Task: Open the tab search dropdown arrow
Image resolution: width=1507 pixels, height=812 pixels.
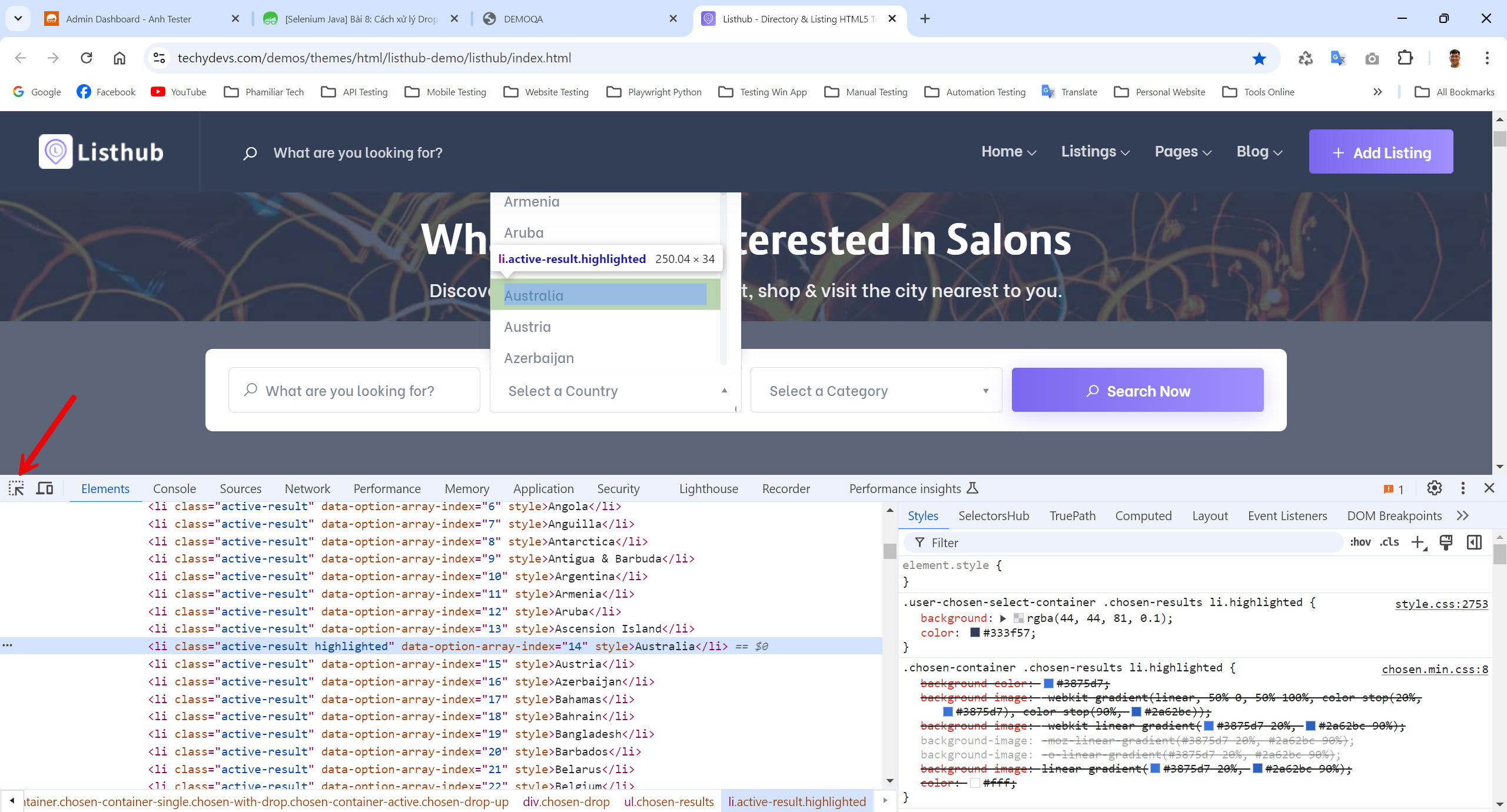Action: tap(18, 18)
